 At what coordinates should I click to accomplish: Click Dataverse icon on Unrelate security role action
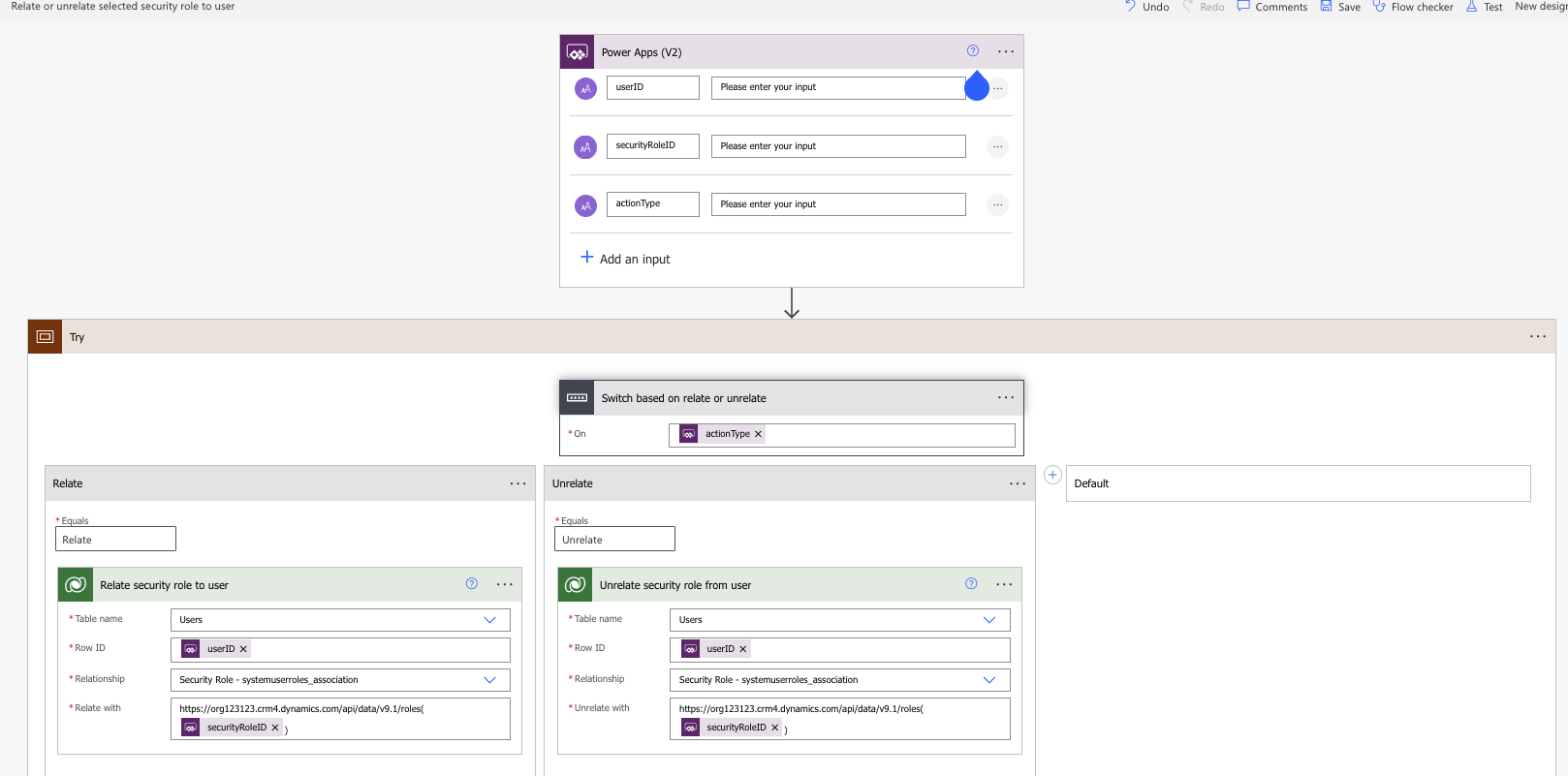click(x=575, y=585)
